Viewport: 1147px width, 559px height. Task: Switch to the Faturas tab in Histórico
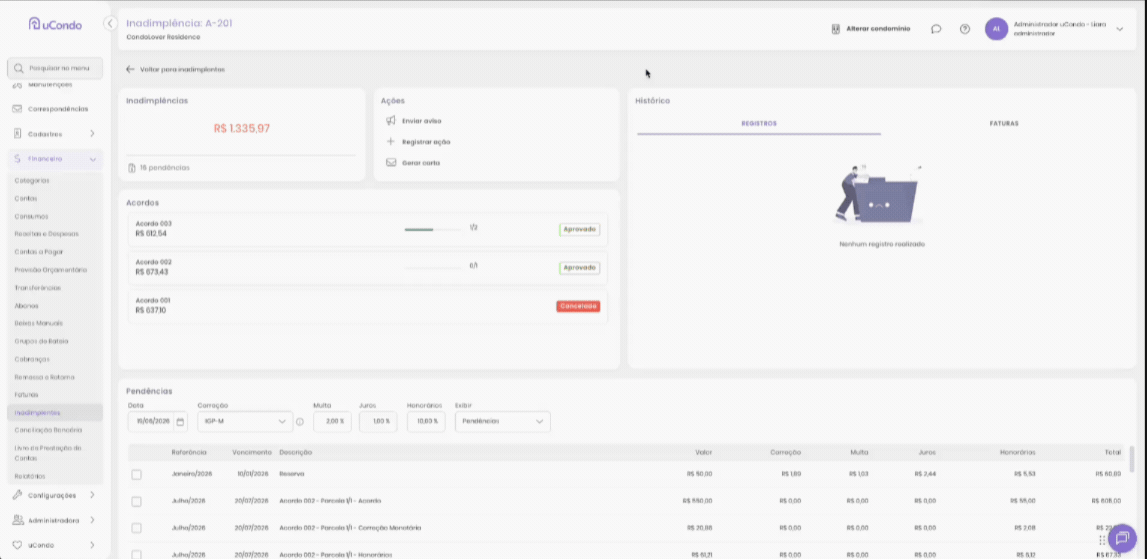click(x=1004, y=124)
